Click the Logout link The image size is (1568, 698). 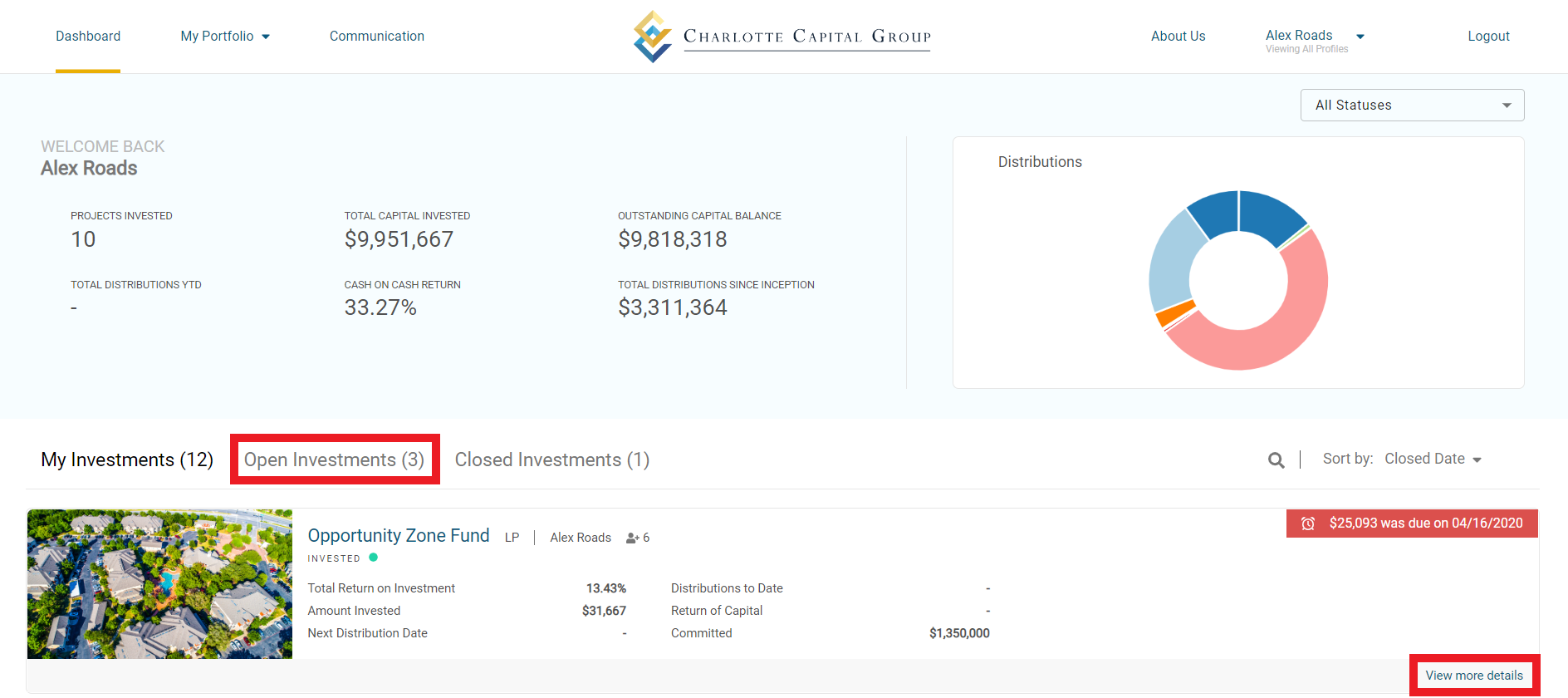pyautogui.click(x=1488, y=37)
